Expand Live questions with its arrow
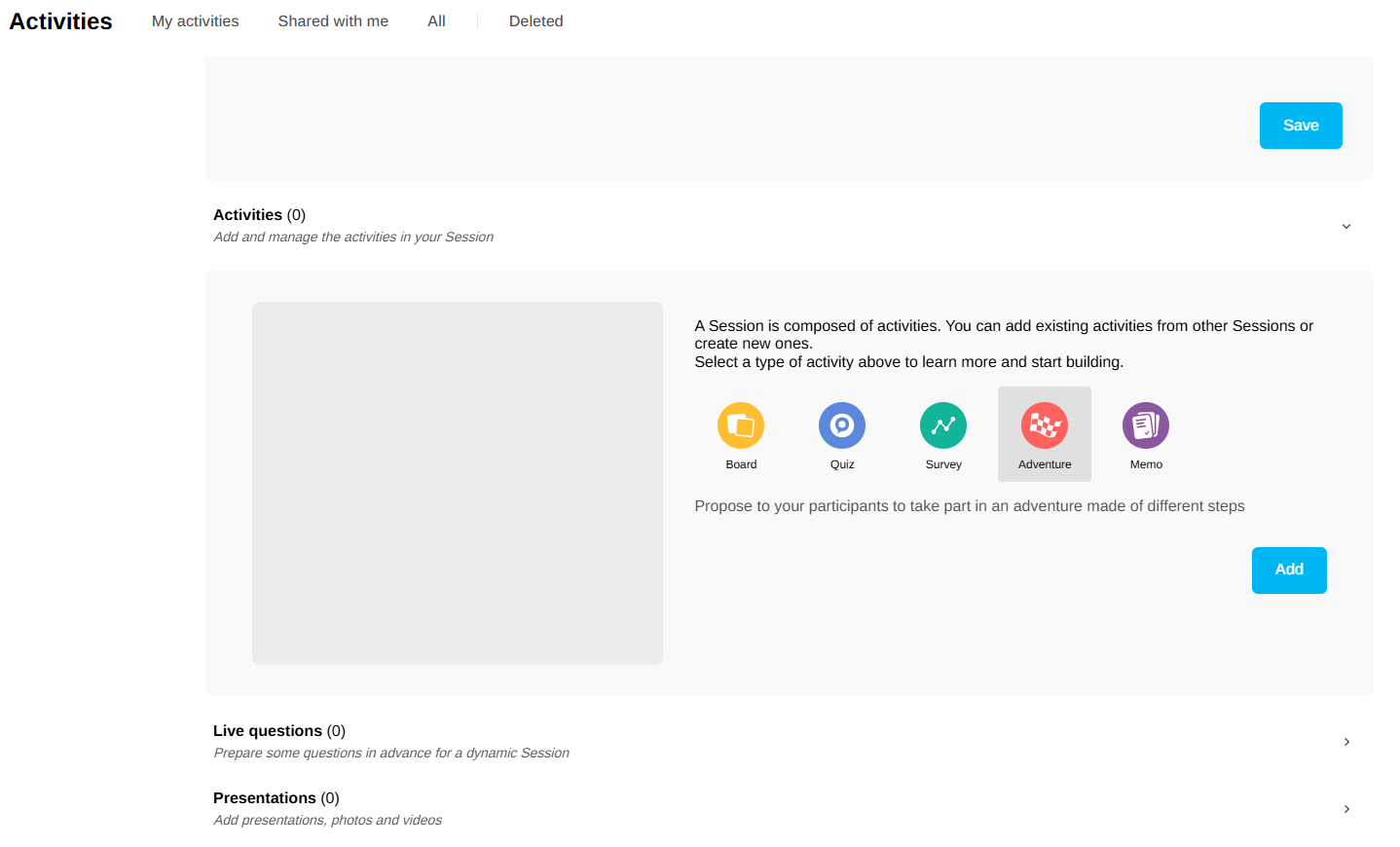1400x847 pixels. (1346, 742)
